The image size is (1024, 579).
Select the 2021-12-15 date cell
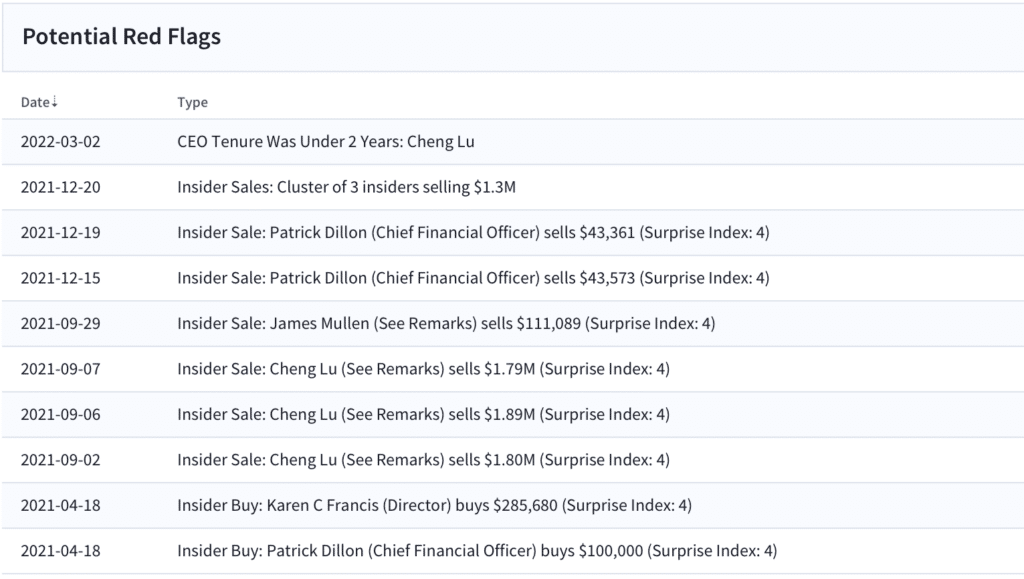(x=61, y=278)
